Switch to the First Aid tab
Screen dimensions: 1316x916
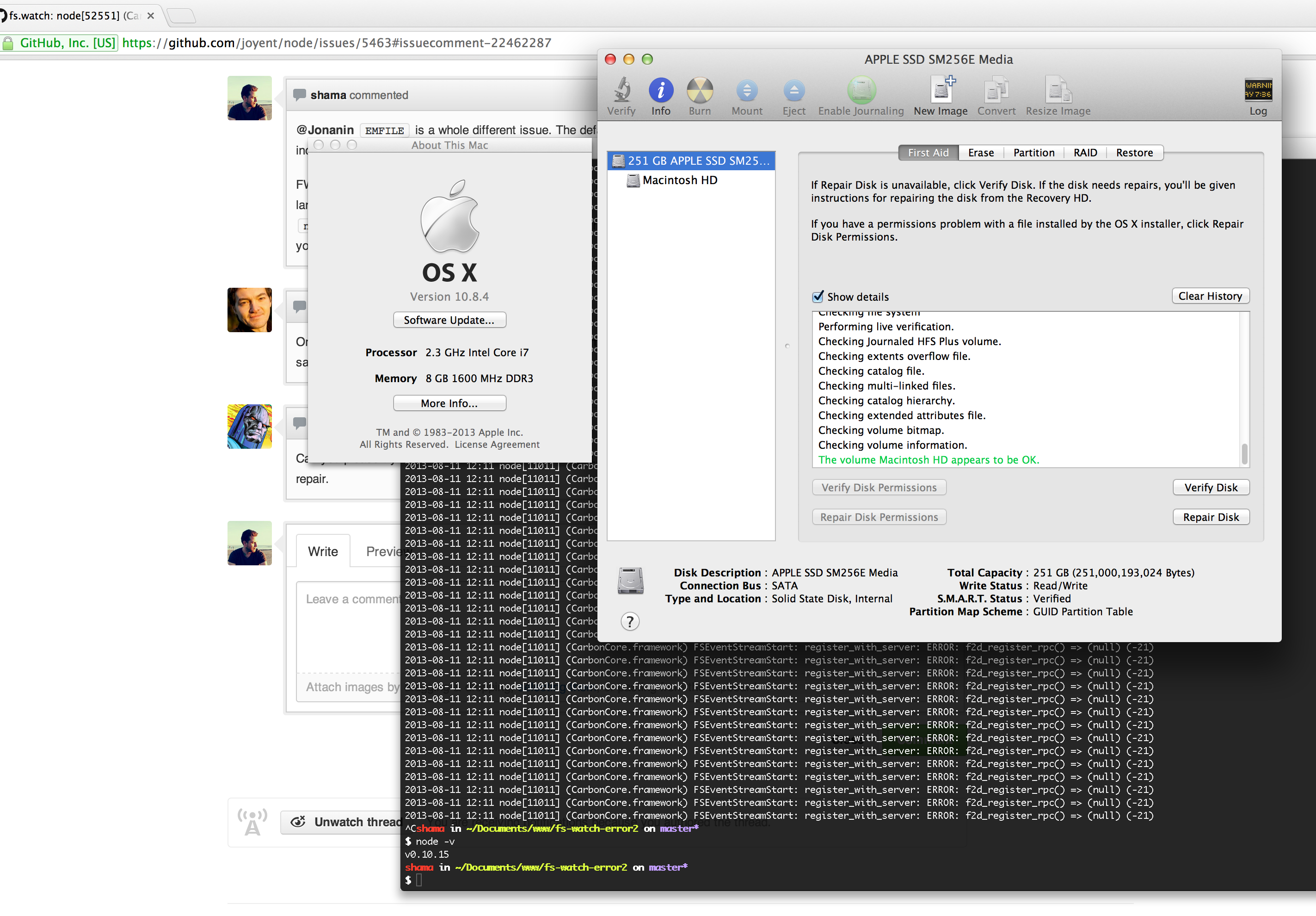coord(928,153)
